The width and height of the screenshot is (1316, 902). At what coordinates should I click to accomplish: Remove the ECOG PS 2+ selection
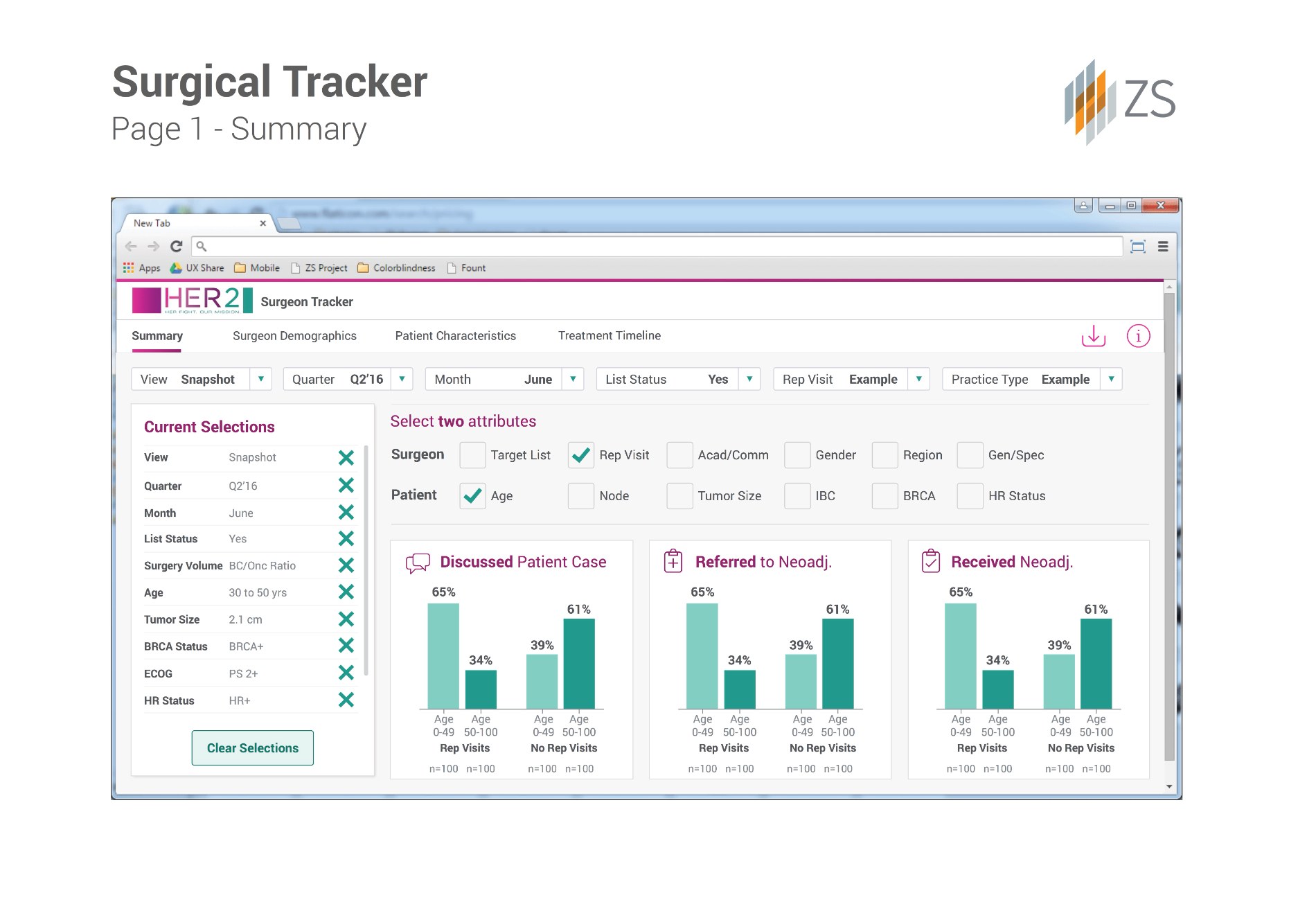[346, 673]
